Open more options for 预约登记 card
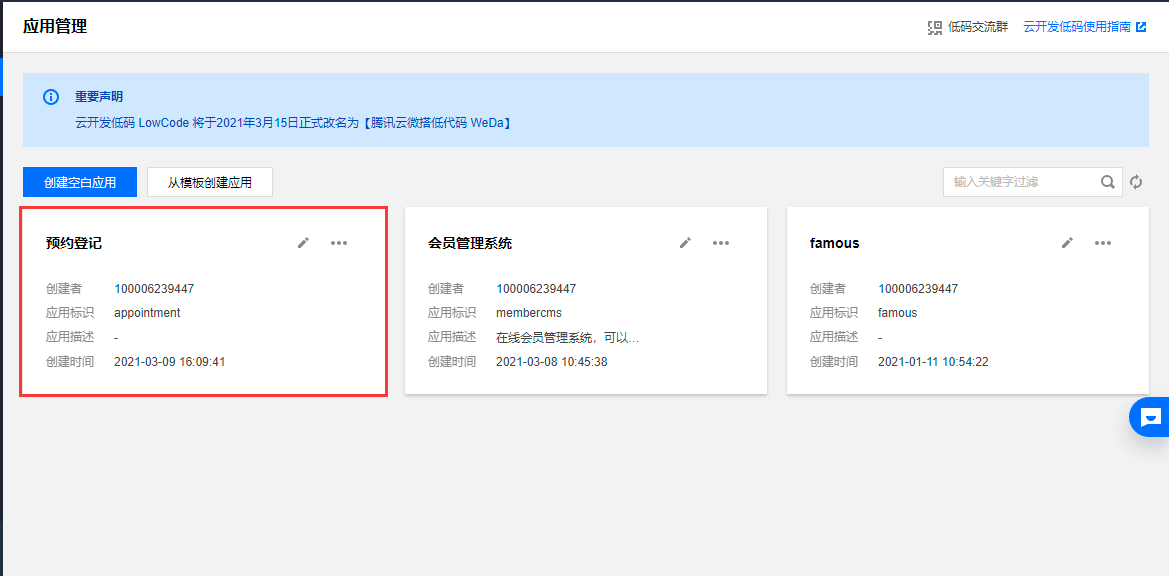 (339, 243)
